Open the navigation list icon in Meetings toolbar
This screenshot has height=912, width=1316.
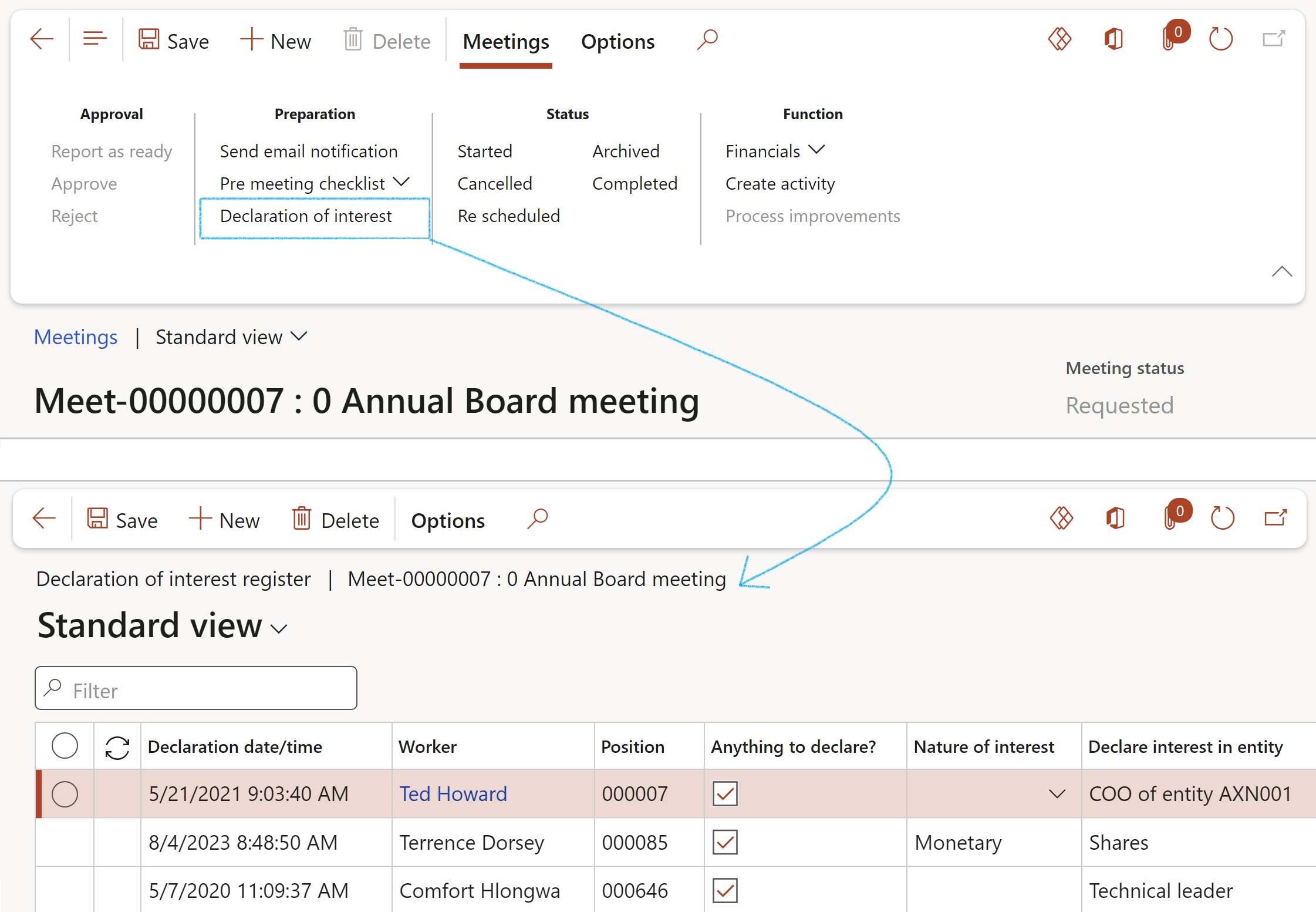tap(95, 40)
